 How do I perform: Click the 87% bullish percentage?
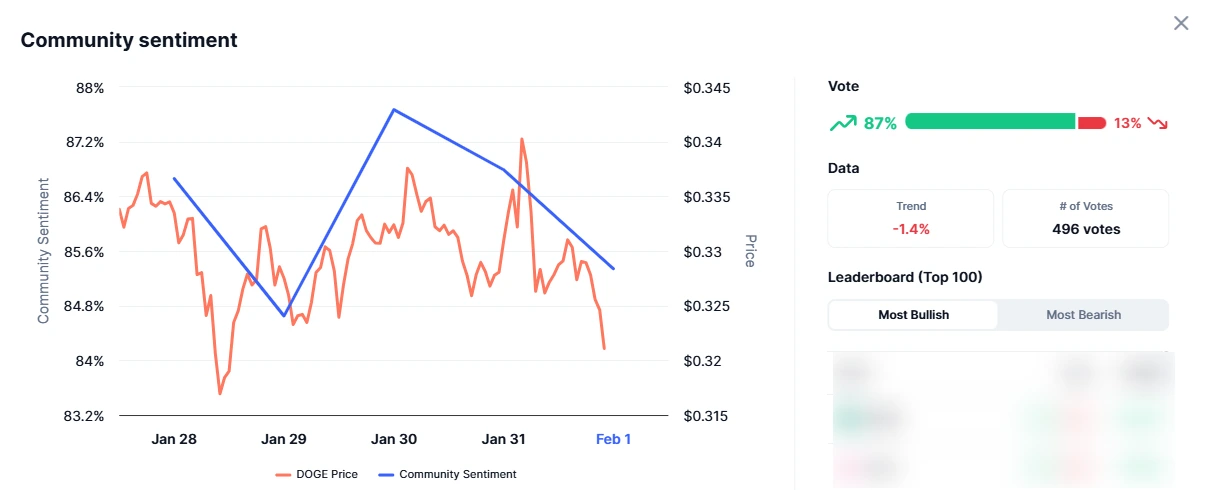880,123
